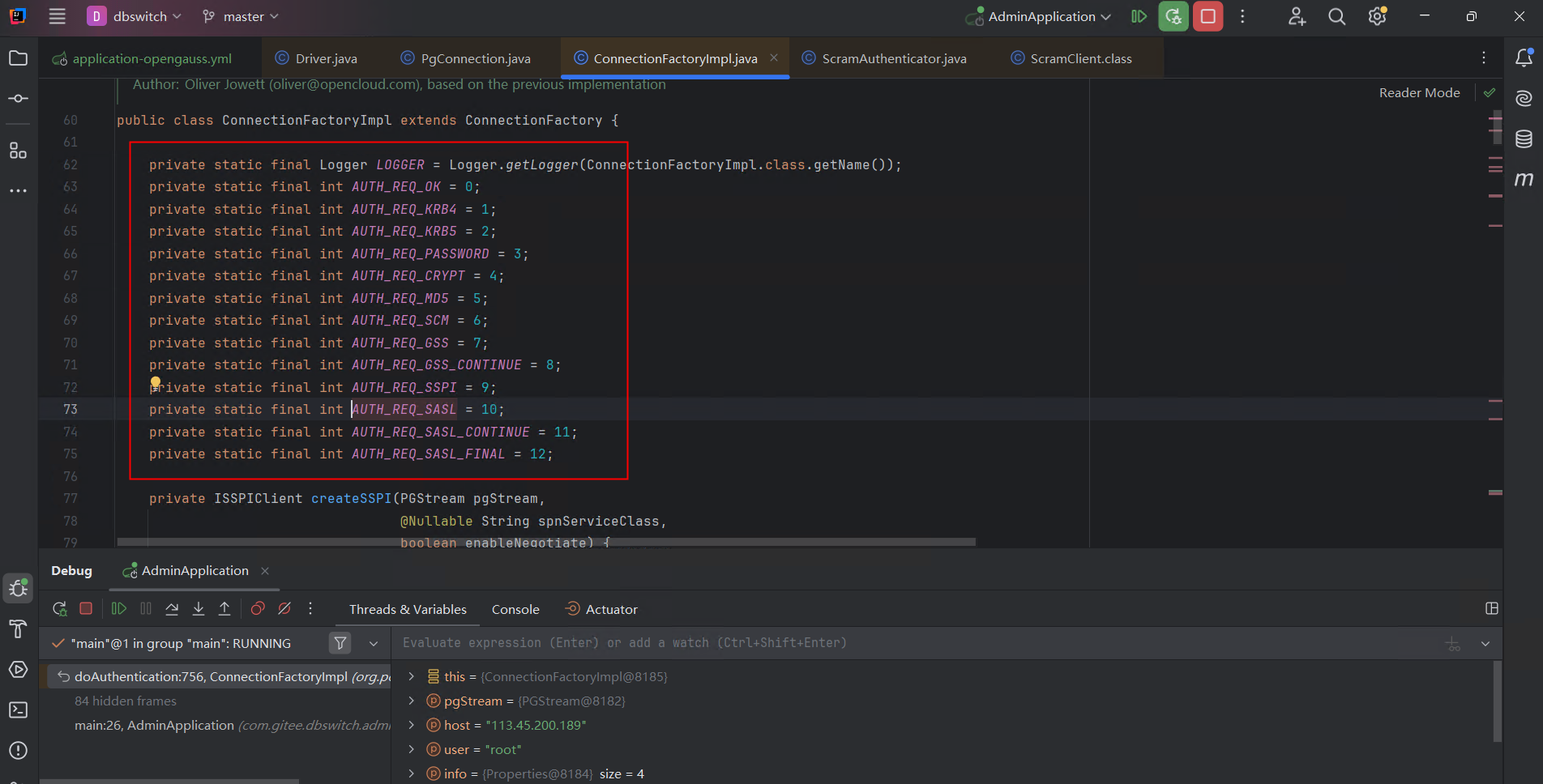Click Step Over in debug toolbar
1543x784 pixels.
(172, 609)
